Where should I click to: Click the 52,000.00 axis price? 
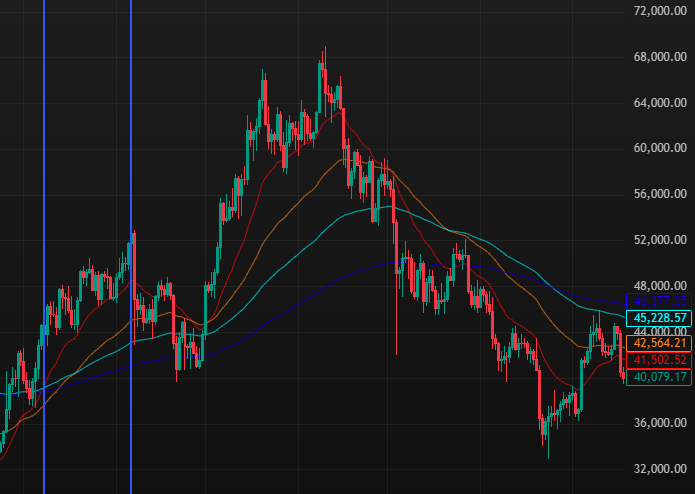pyautogui.click(x=660, y=240)
